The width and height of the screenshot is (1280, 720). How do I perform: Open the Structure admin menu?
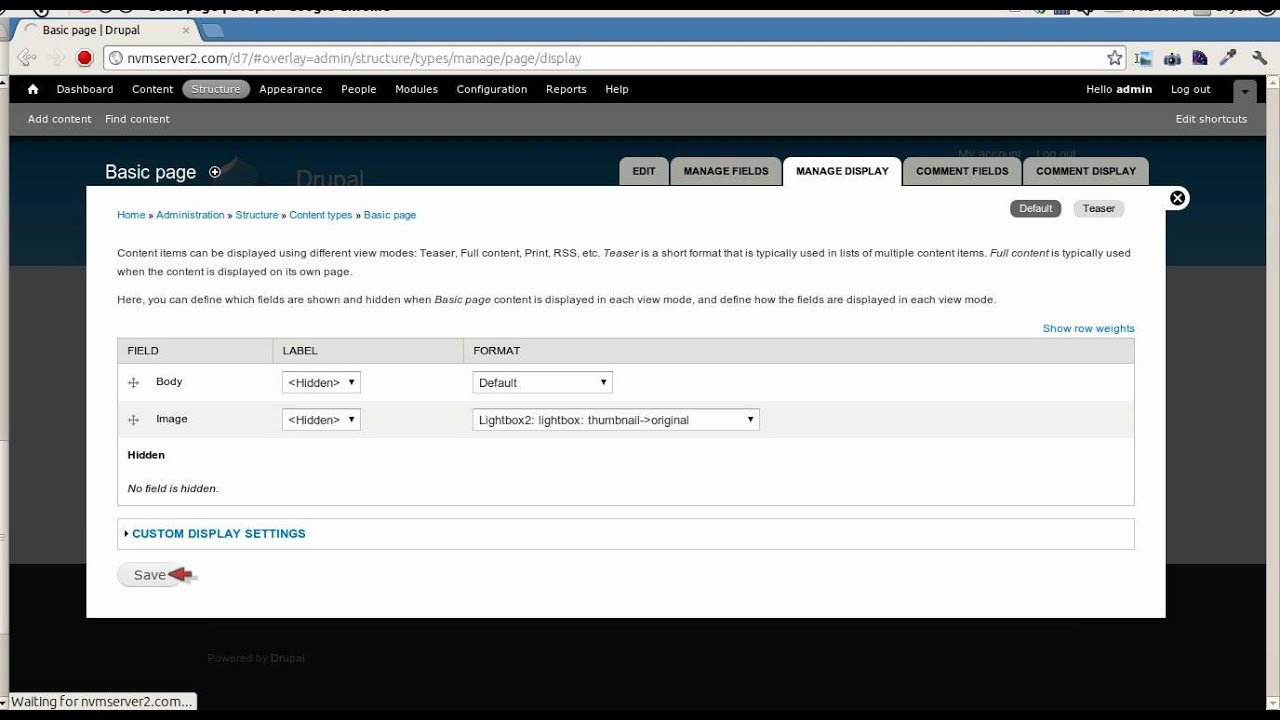pos(216,89)
